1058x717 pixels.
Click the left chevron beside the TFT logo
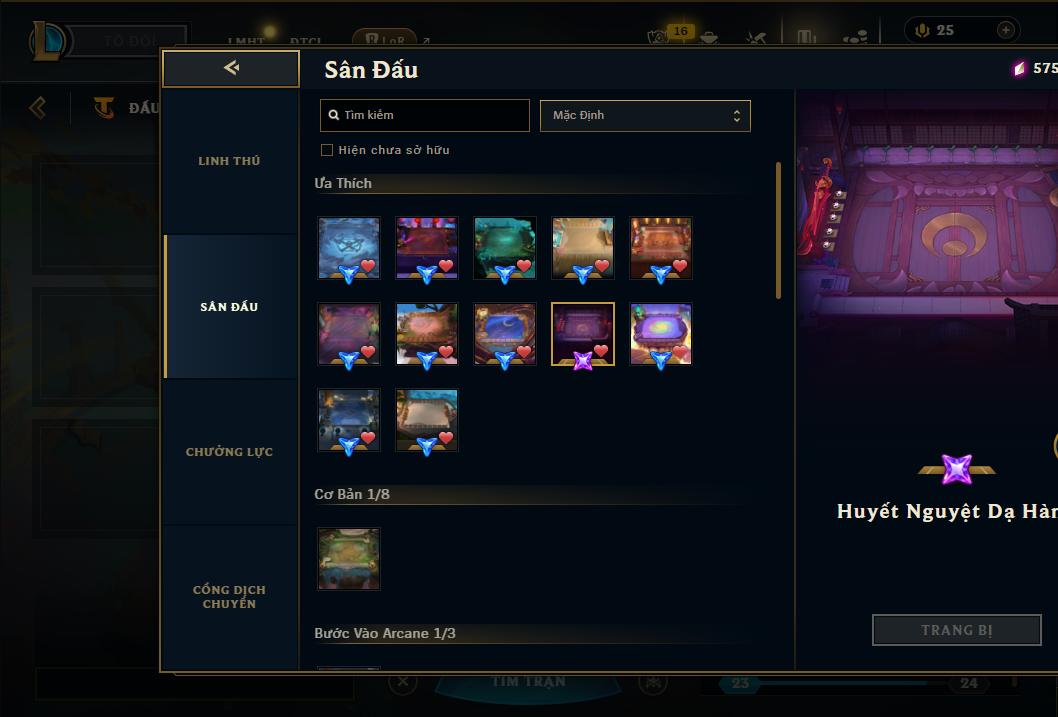[37, 107]
